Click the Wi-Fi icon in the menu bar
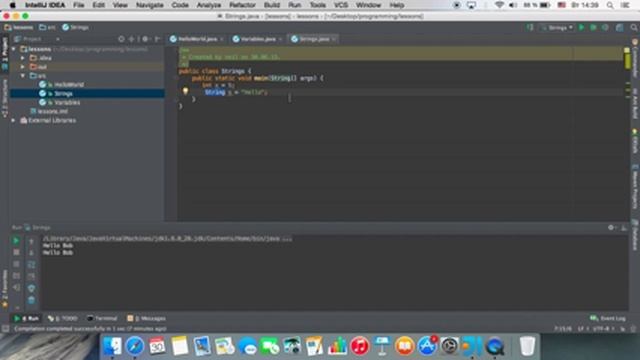 pos(499,5)
